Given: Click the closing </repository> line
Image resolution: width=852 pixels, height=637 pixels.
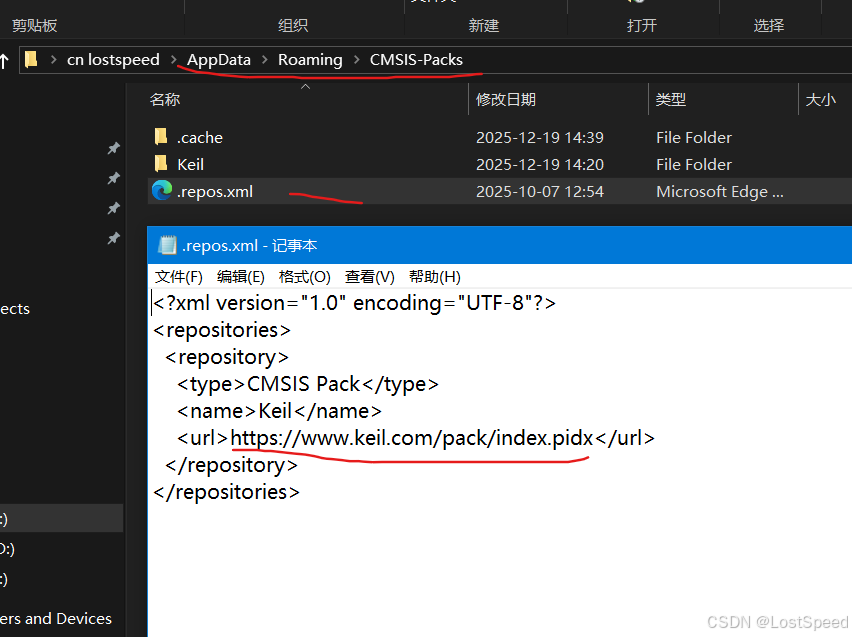Looking at the screenshot, I should 231,465.
